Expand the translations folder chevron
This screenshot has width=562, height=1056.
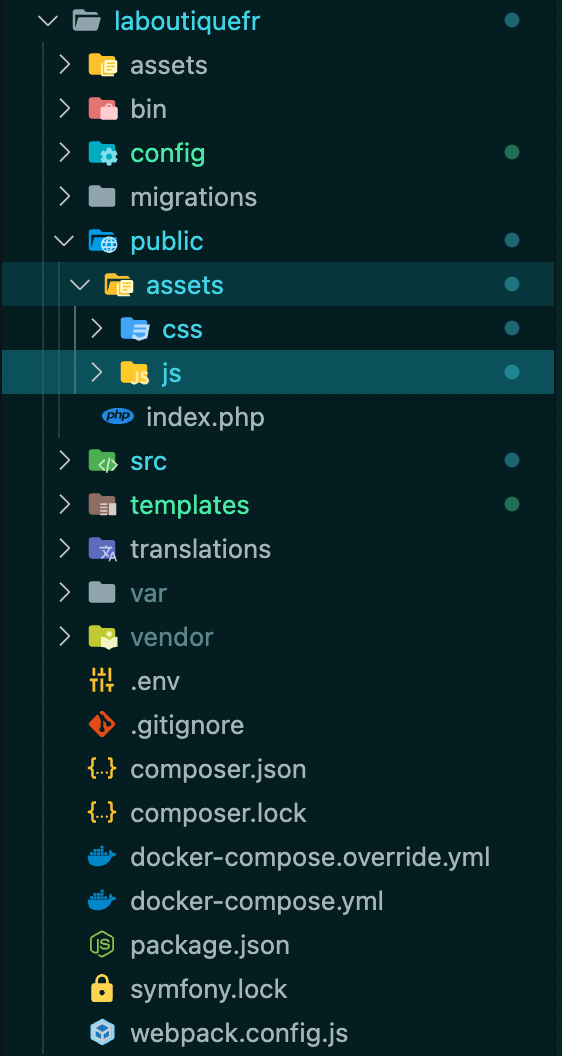[65, 549]
